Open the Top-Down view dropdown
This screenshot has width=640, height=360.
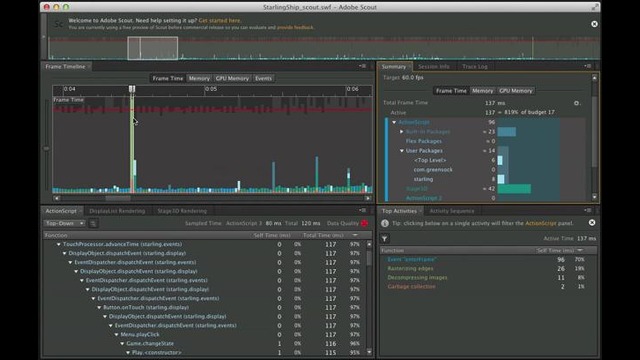point(64,223)
